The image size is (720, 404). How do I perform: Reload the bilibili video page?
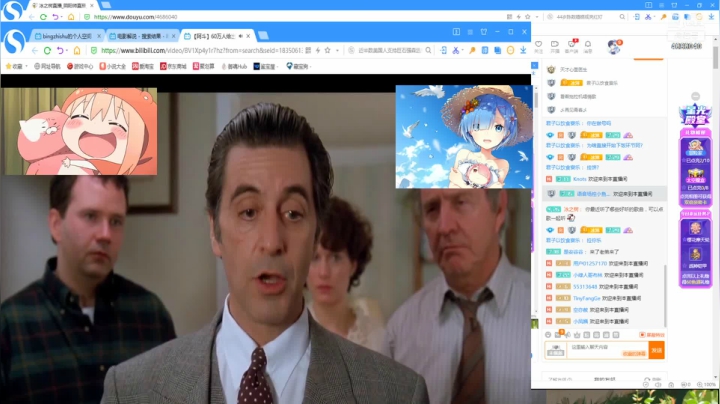(x=47, y=50)
